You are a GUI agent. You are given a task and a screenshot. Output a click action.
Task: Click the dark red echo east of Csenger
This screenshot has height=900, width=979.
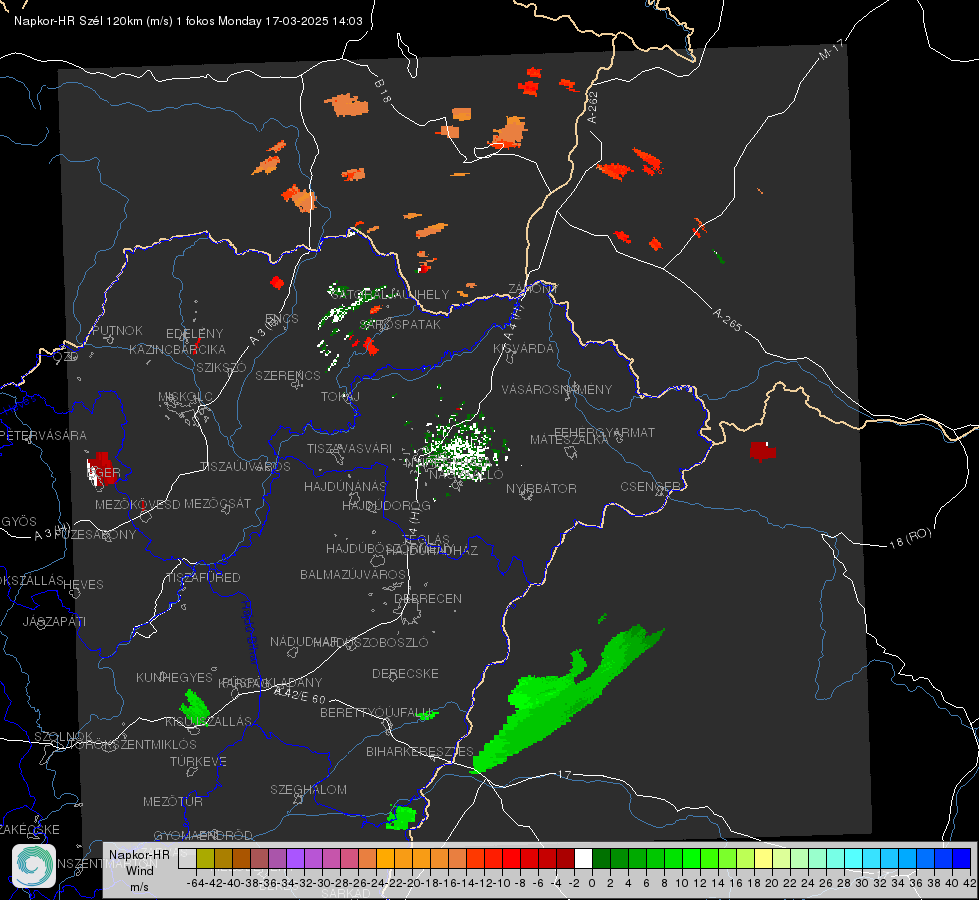[762, 450]
